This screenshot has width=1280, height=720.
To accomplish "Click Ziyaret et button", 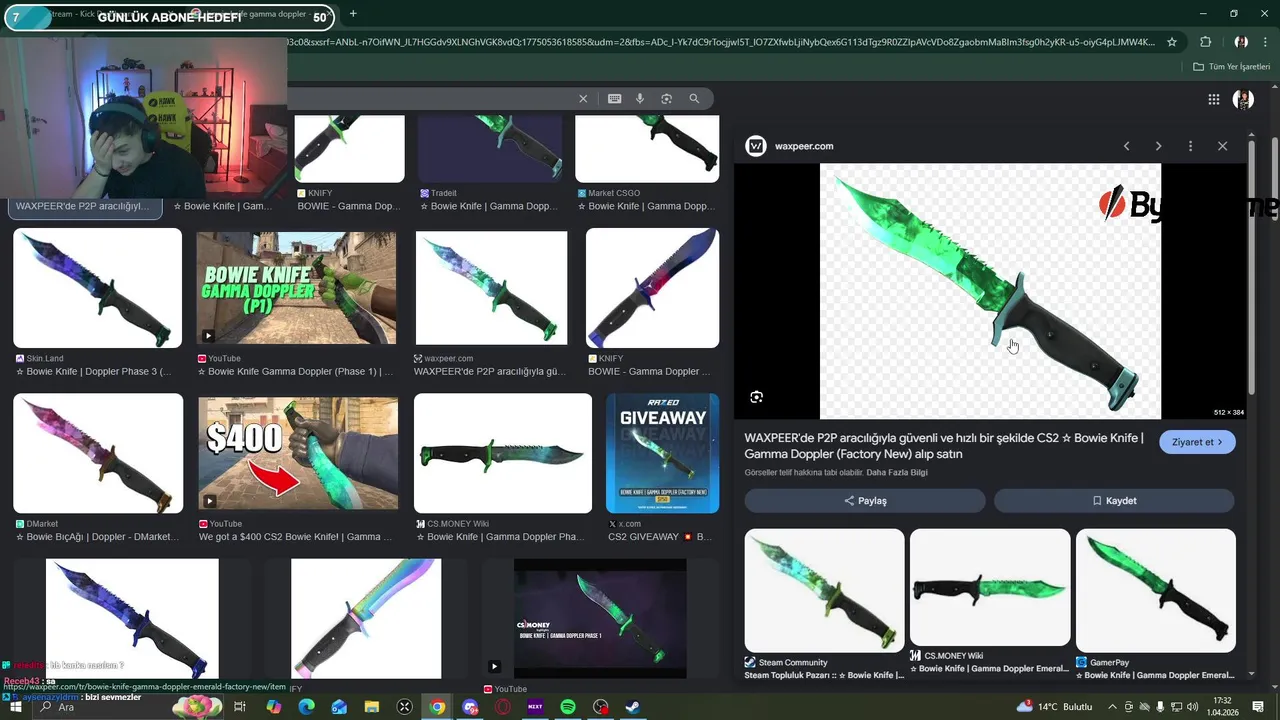I will click(x=1197, y=442).
